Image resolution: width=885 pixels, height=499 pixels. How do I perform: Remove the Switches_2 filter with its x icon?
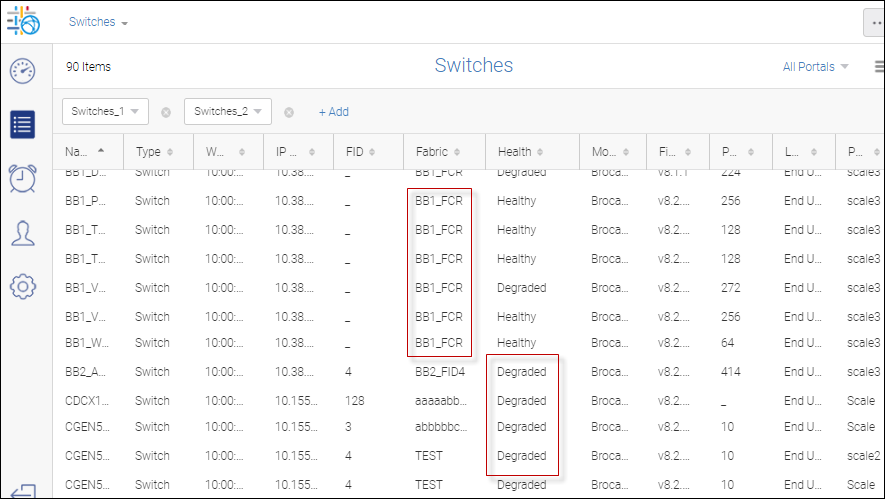tap(289, 112)
